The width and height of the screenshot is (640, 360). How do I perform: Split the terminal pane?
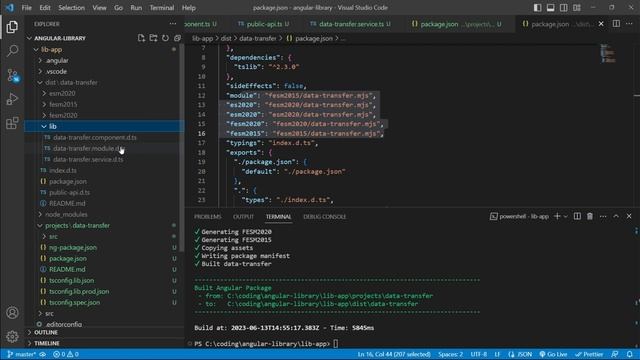[x=577, y=216]
